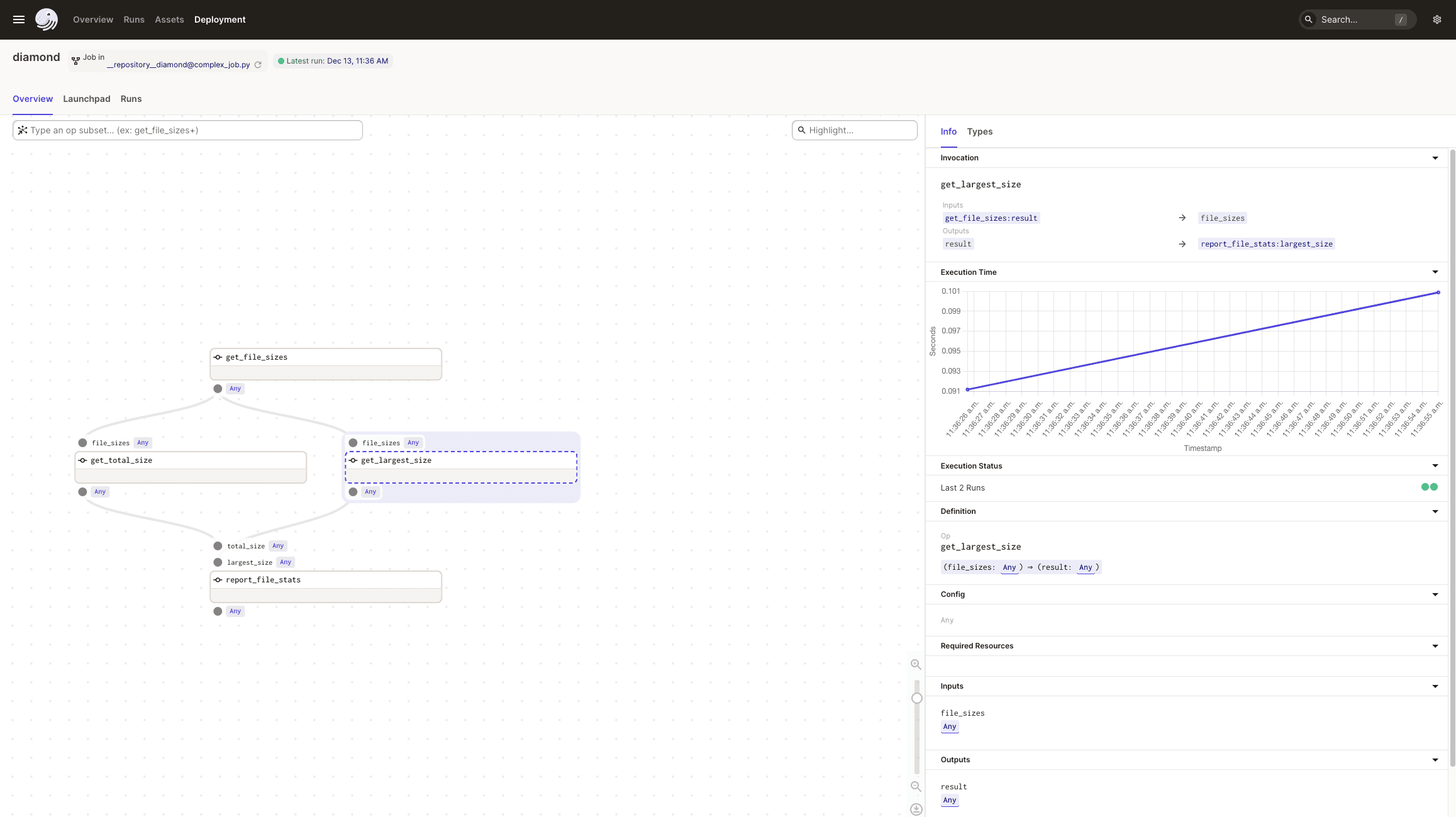Click the op node icon on get_file_sizes
Image resolution: width=1456 pixels, height=817 pixels.
(x=218, y=357)
